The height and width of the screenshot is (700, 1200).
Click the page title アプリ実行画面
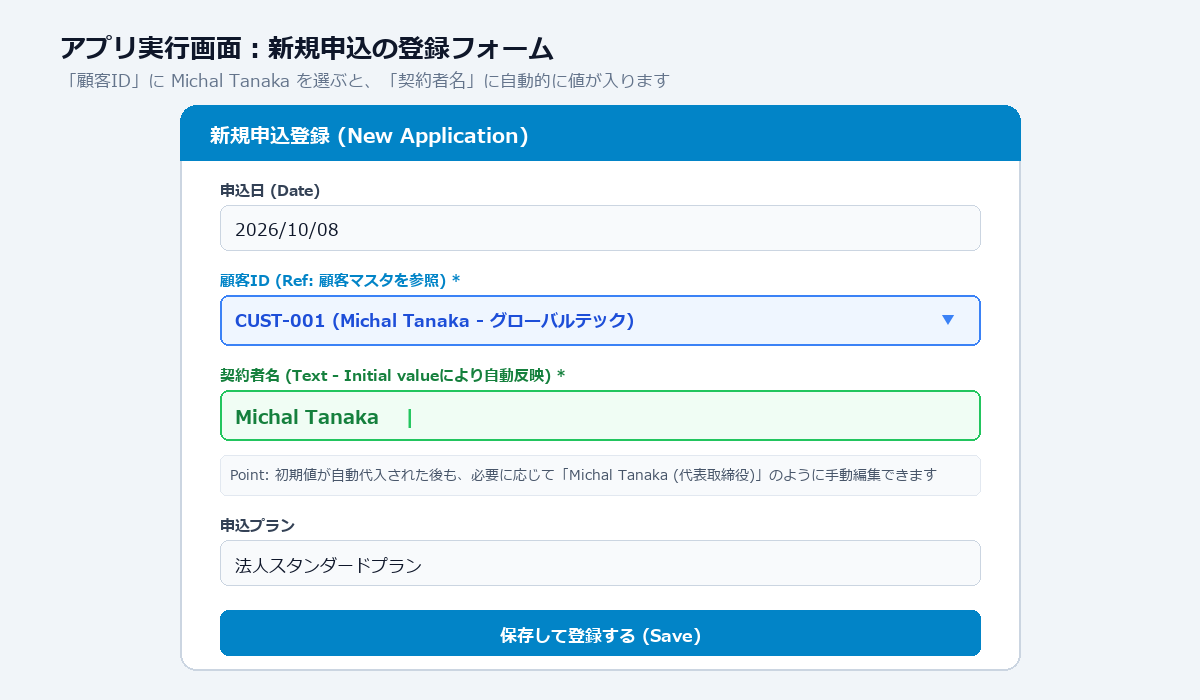307,48
